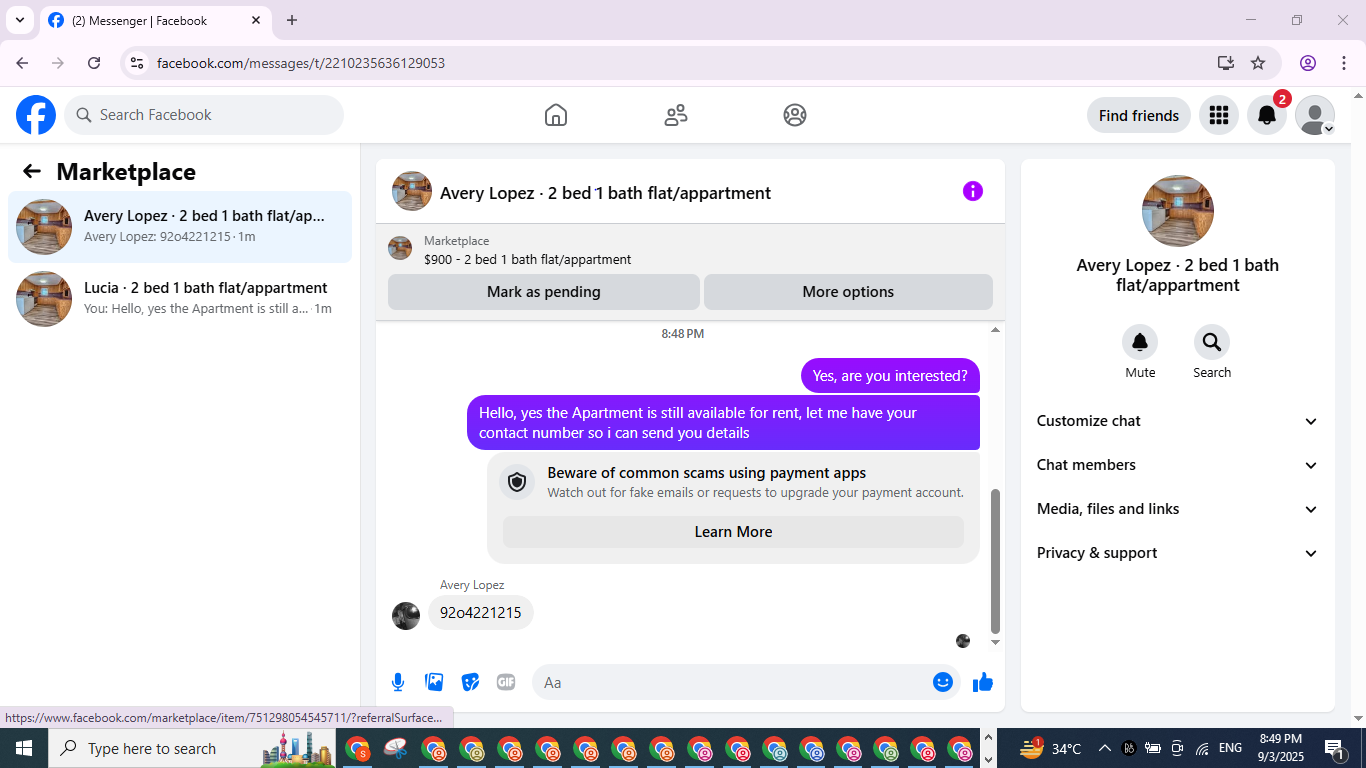Open the 34°C weather widget on taskbar

pos(1050,748)
